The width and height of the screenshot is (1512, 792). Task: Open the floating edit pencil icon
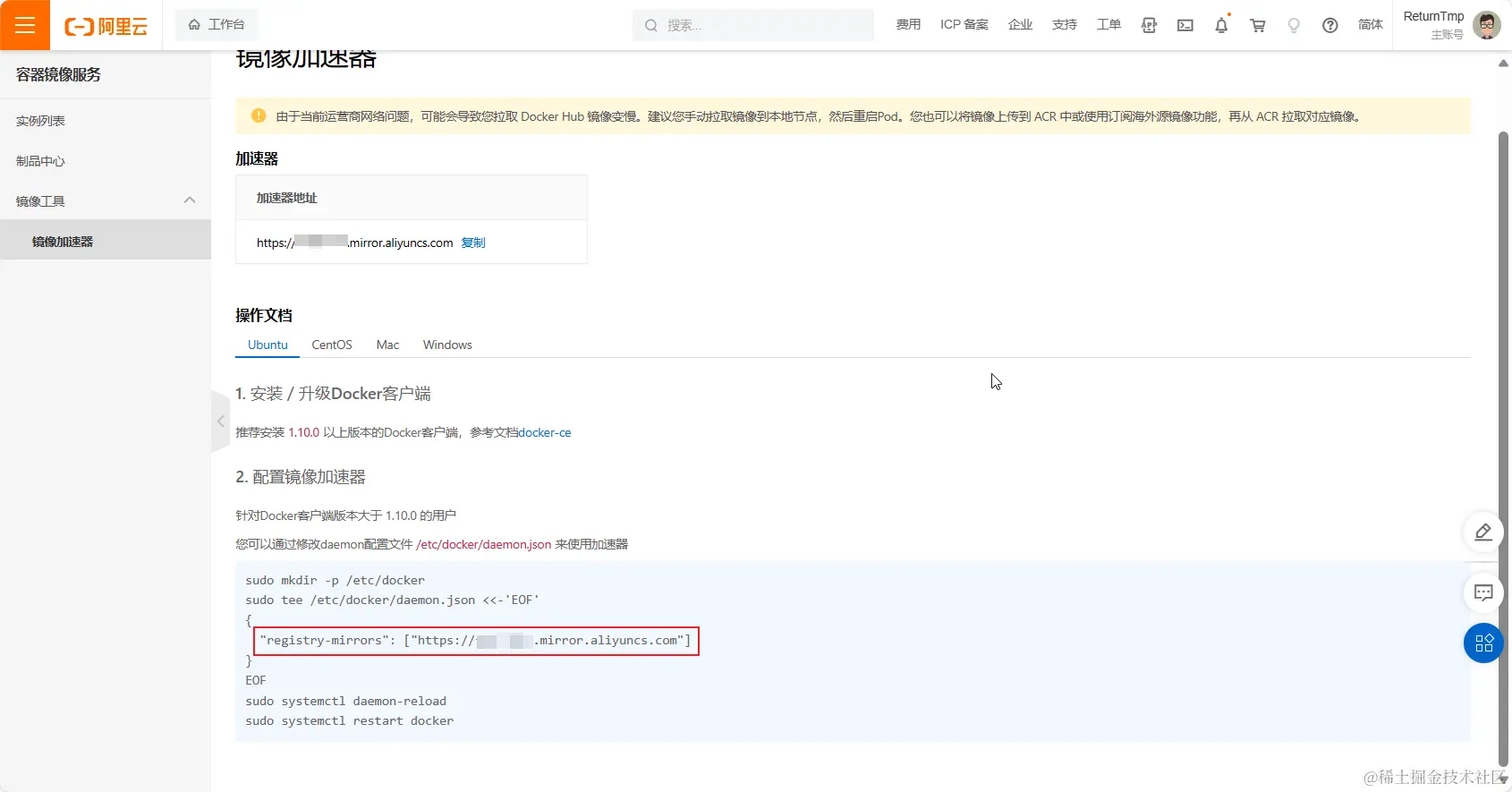tap(1483, 532)
